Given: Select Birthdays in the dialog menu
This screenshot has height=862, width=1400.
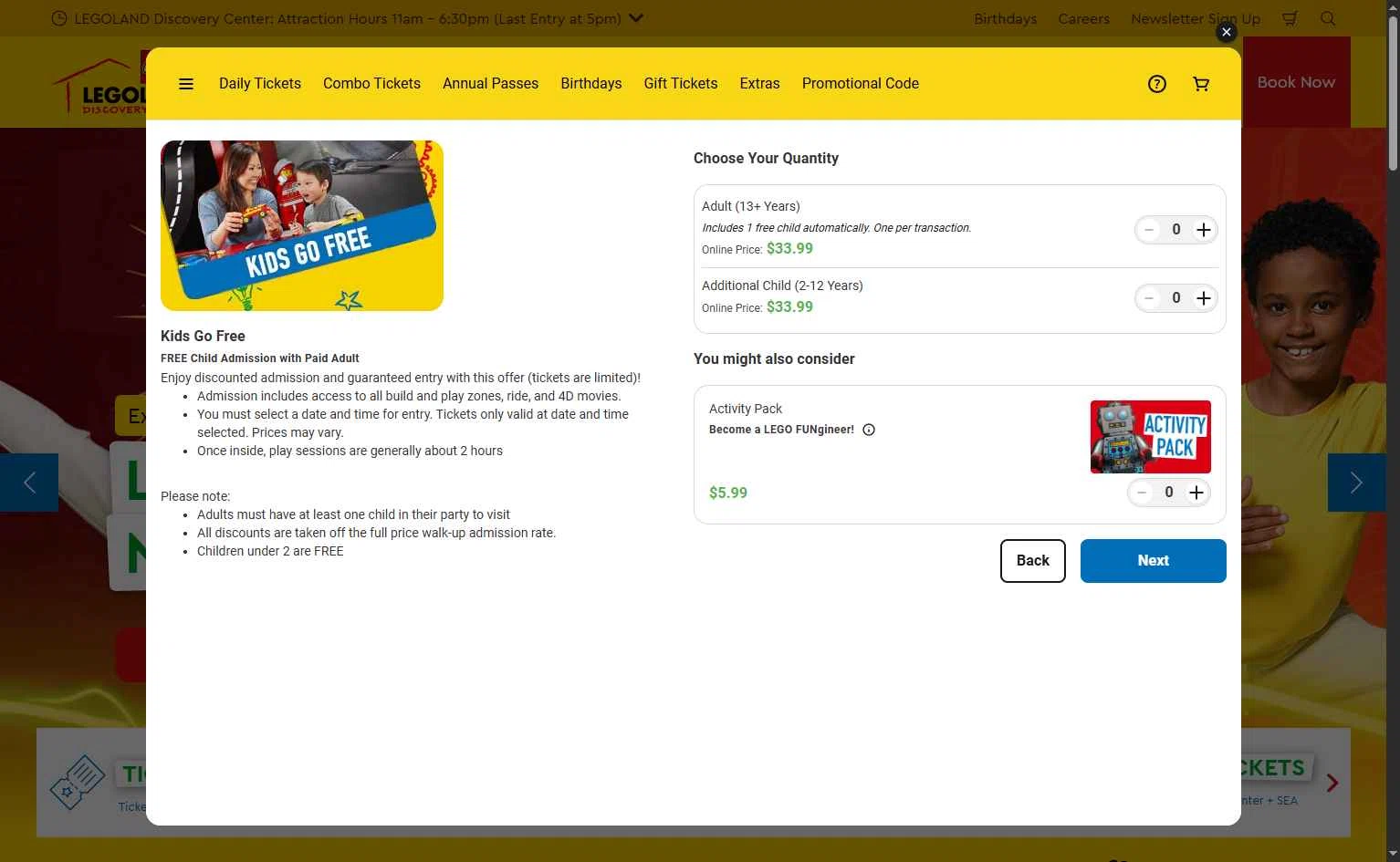Looking at the screenshot, I should (591, 84).
